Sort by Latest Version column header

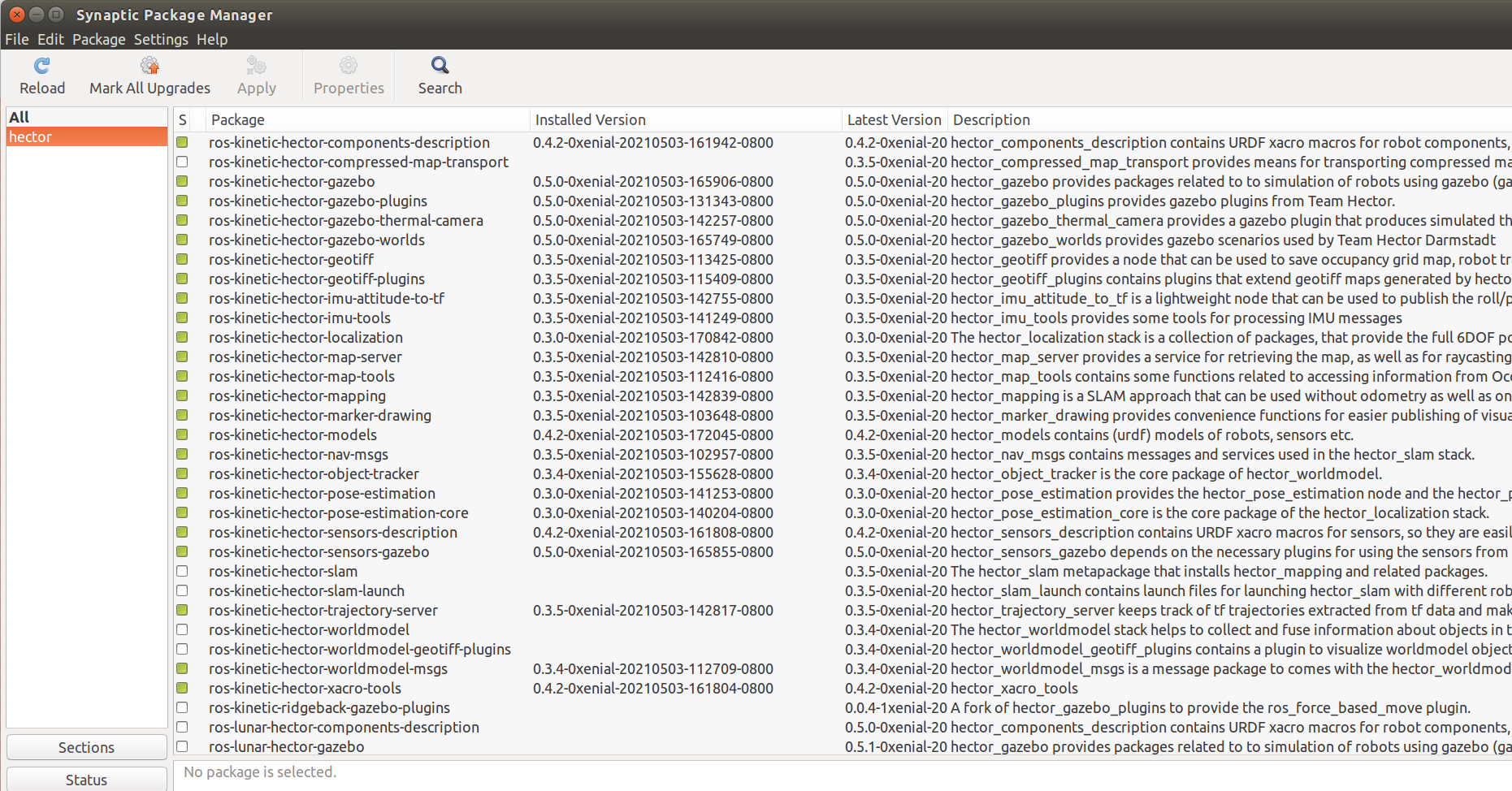pos(895,119)
